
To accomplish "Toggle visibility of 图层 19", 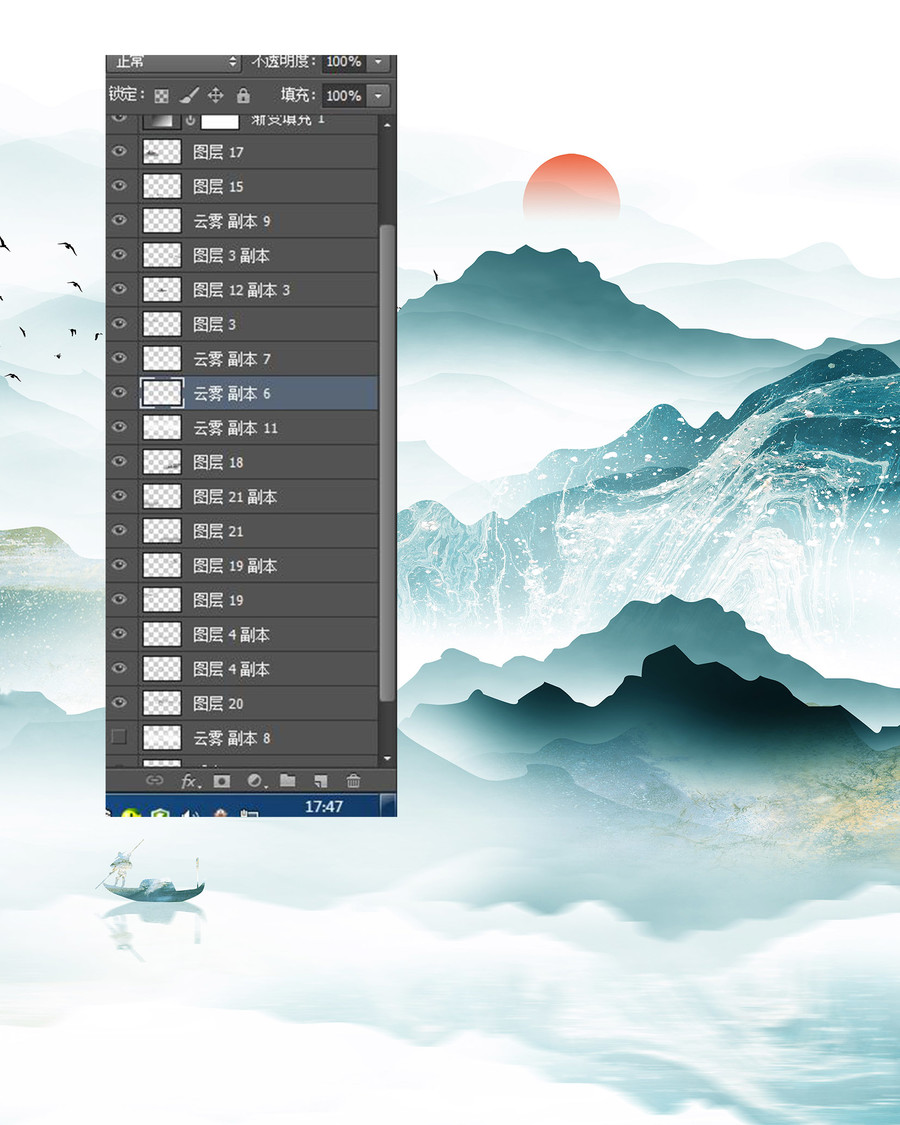I will click(119, 599).
